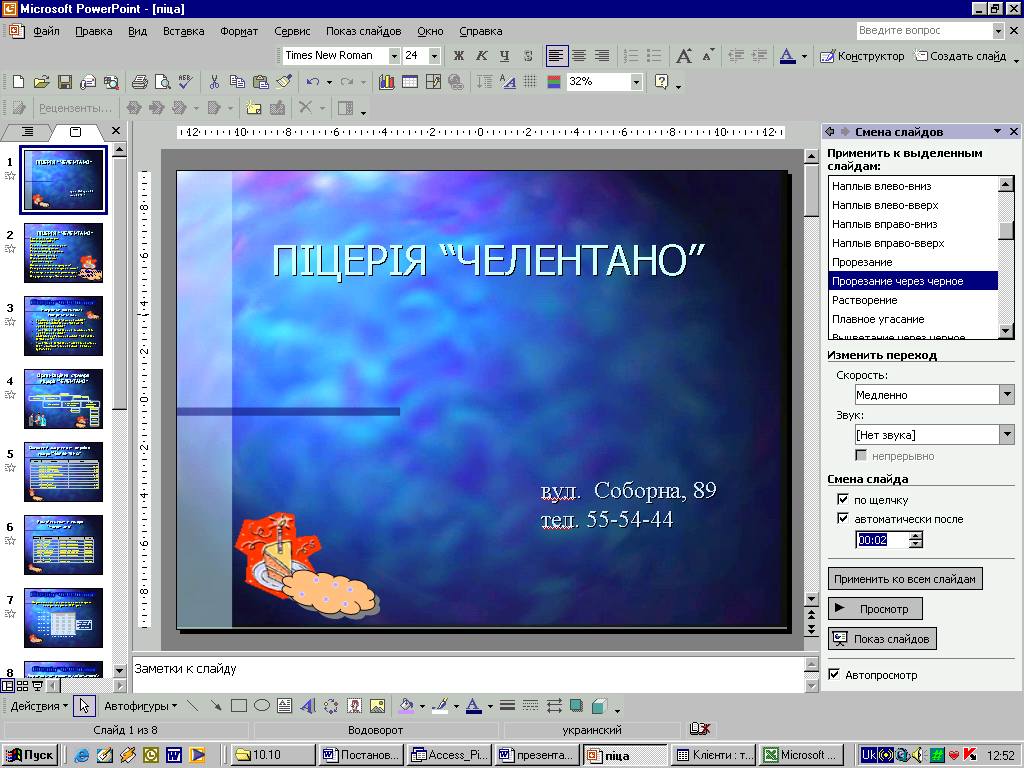Open Print Preview with the magnifier page icon
The image size is (1024, 768).
tap(162, 82)
